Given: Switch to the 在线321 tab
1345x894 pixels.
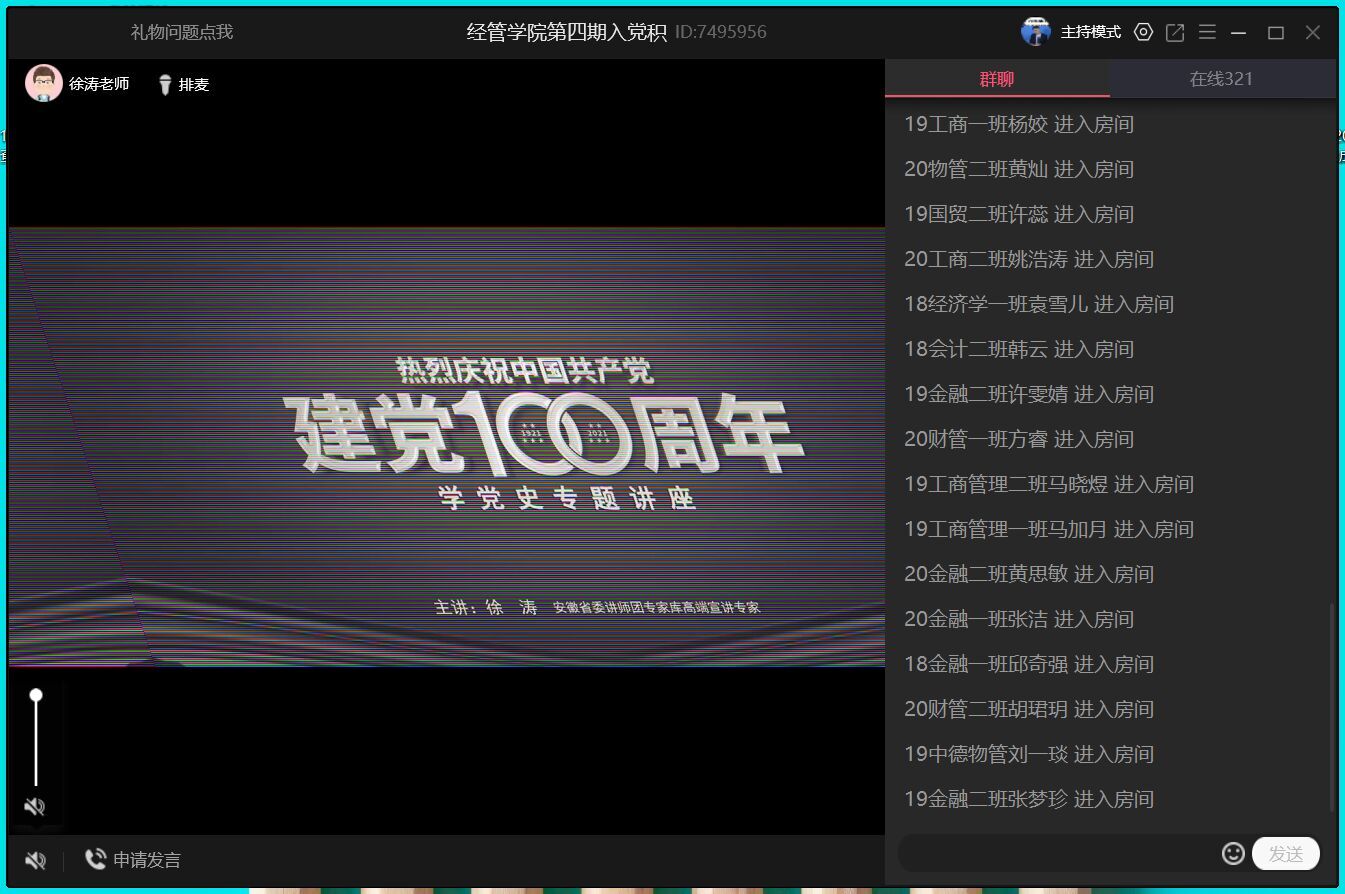Looking at the screenshot, I should (1221, 79).
